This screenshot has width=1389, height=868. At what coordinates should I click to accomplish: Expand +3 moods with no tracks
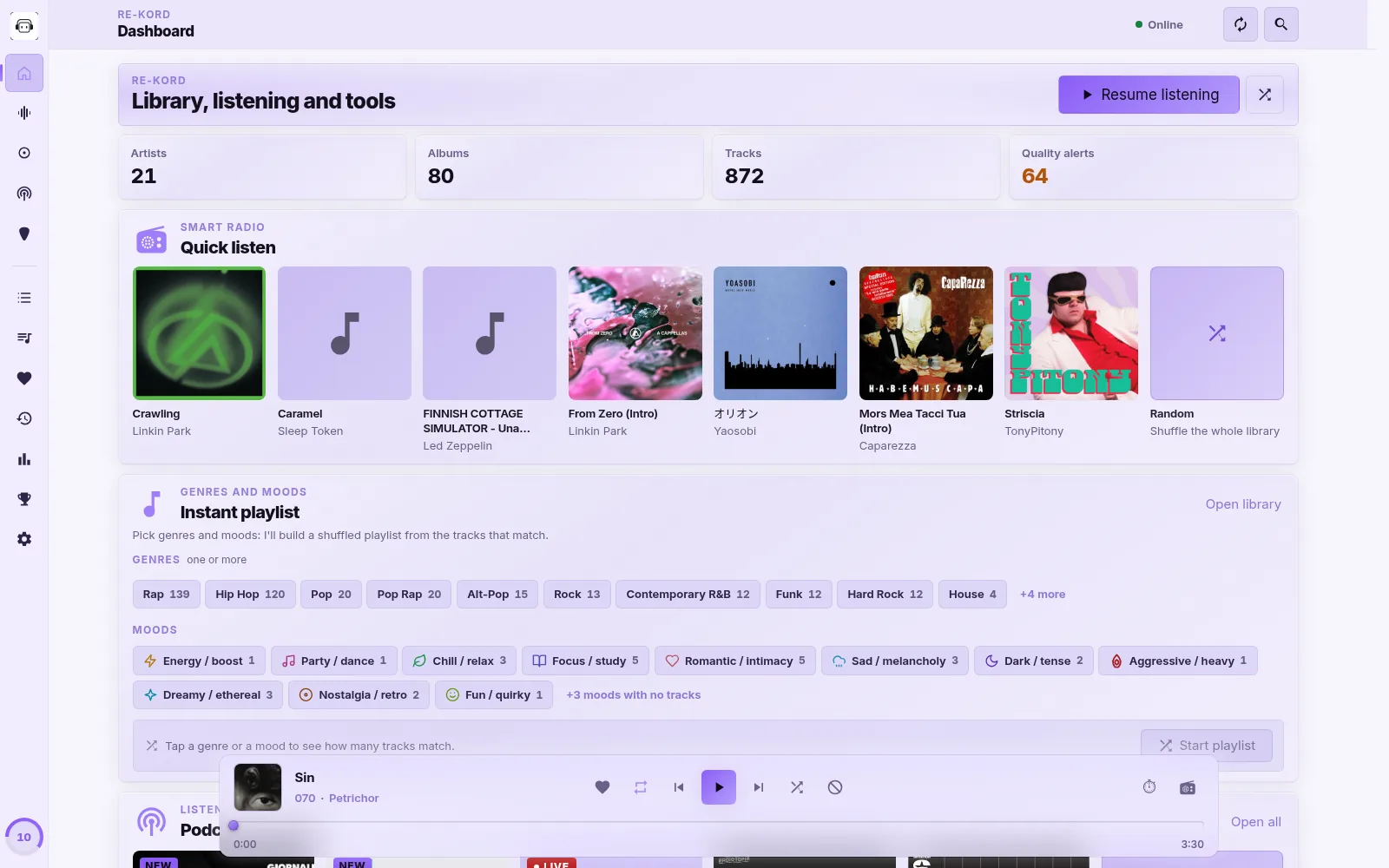click(x=634, y=695)
